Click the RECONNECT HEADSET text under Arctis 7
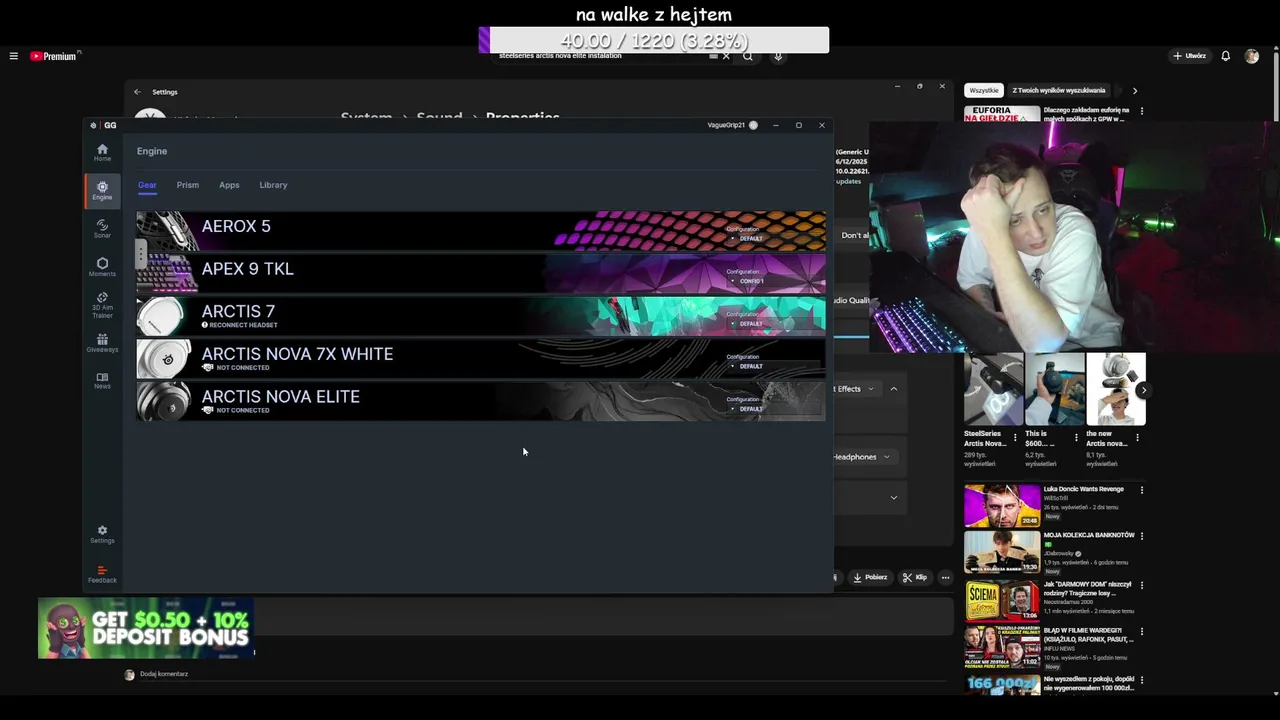This screenshot has height=720, width=1280. point(243,325)
